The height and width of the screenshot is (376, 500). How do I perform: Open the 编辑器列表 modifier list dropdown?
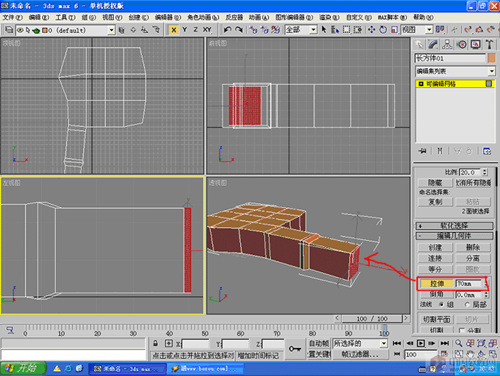click(492, 71)
